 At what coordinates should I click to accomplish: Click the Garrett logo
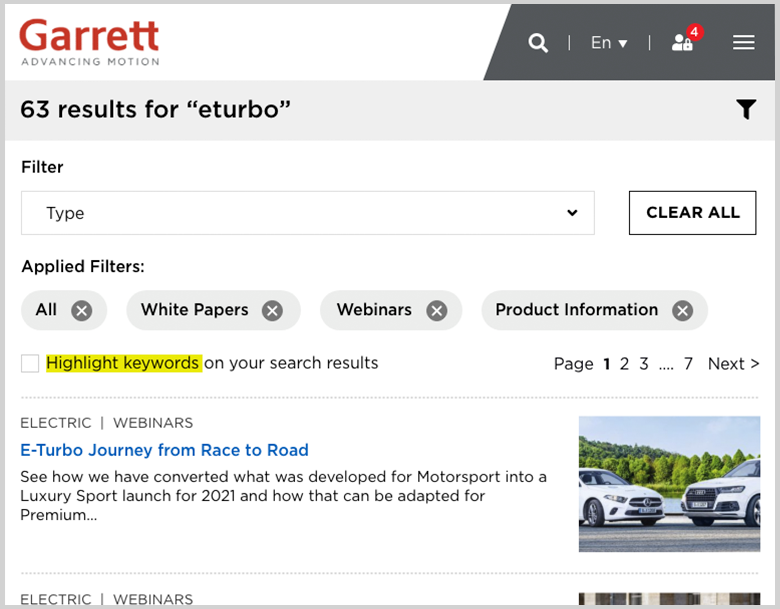click(89, 42)
